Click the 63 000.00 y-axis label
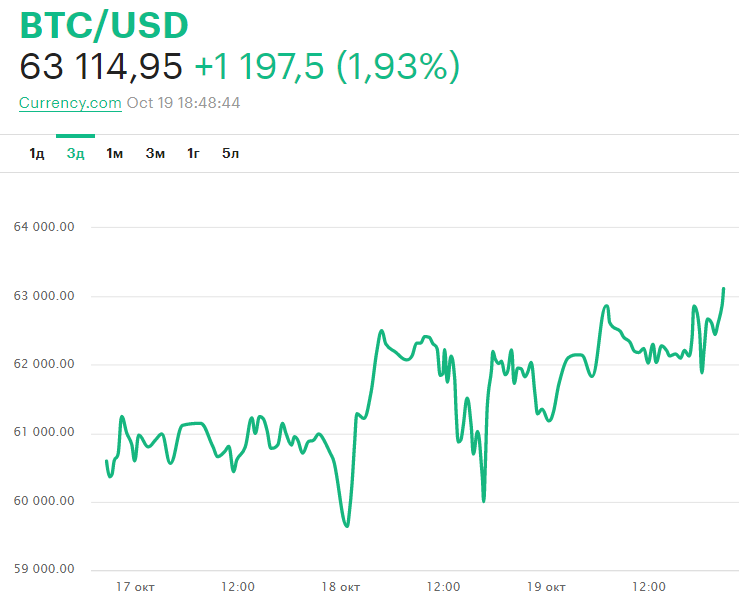Image resolution: width=743 pixels, height=614 pixels. 44,296
